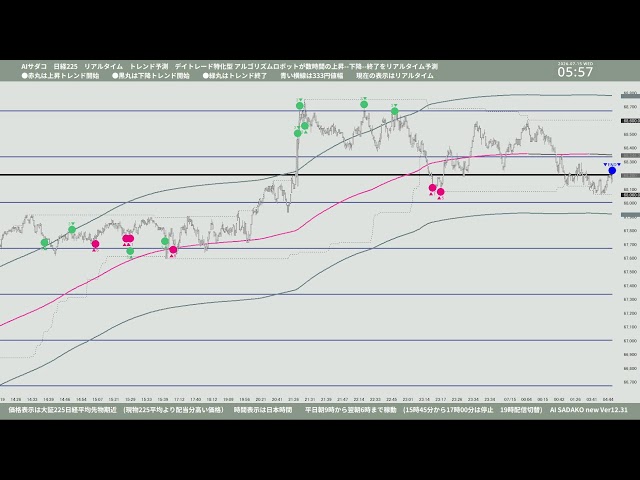Select the 平日朝9時から翌朝6時まで稼動 footer text
The width and height of the screenshot is (640, 480).
(x=351, y=409)
